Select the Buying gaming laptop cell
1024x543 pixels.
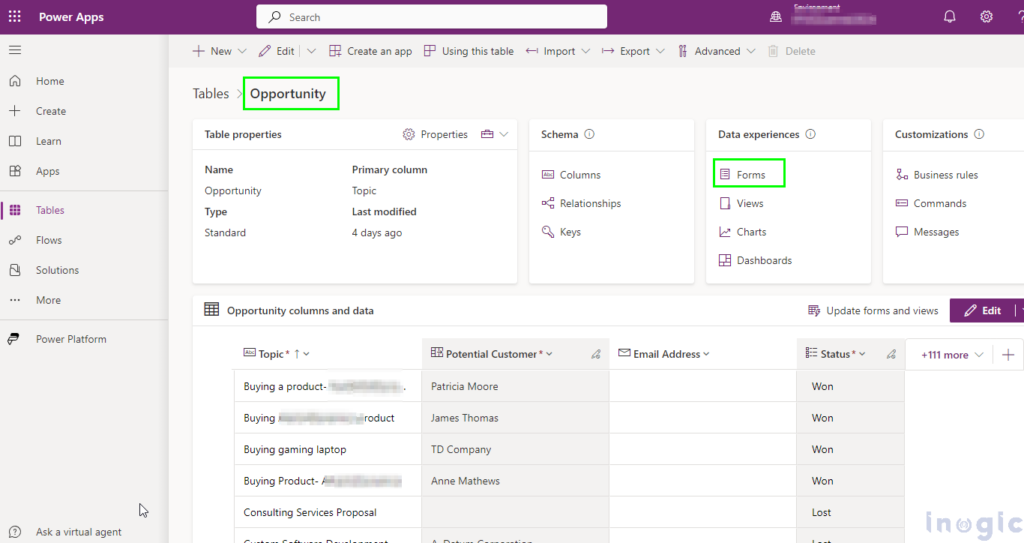click(x=328, y=450)
